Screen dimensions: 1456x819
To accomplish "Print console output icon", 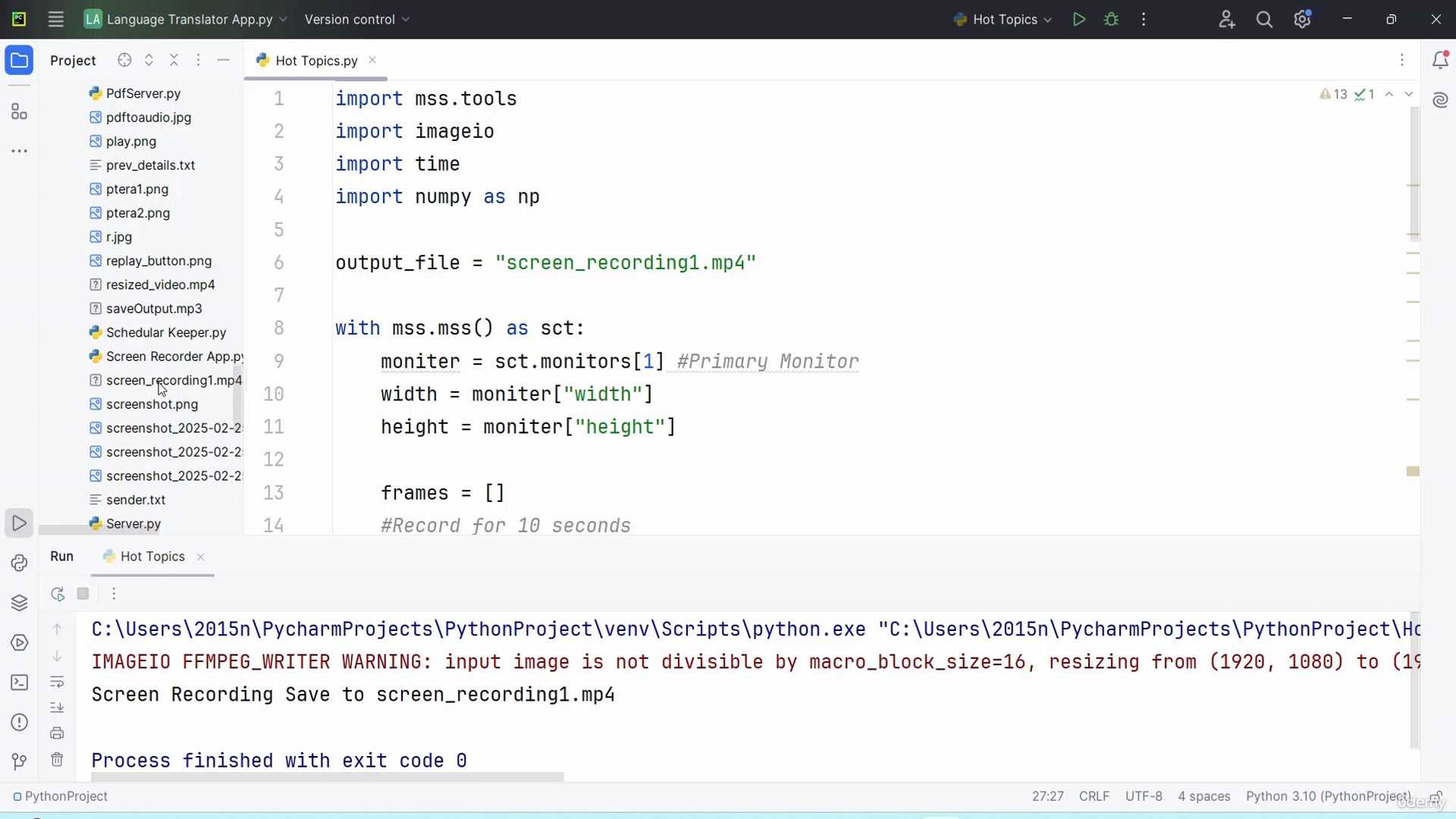I will [57, 733].
